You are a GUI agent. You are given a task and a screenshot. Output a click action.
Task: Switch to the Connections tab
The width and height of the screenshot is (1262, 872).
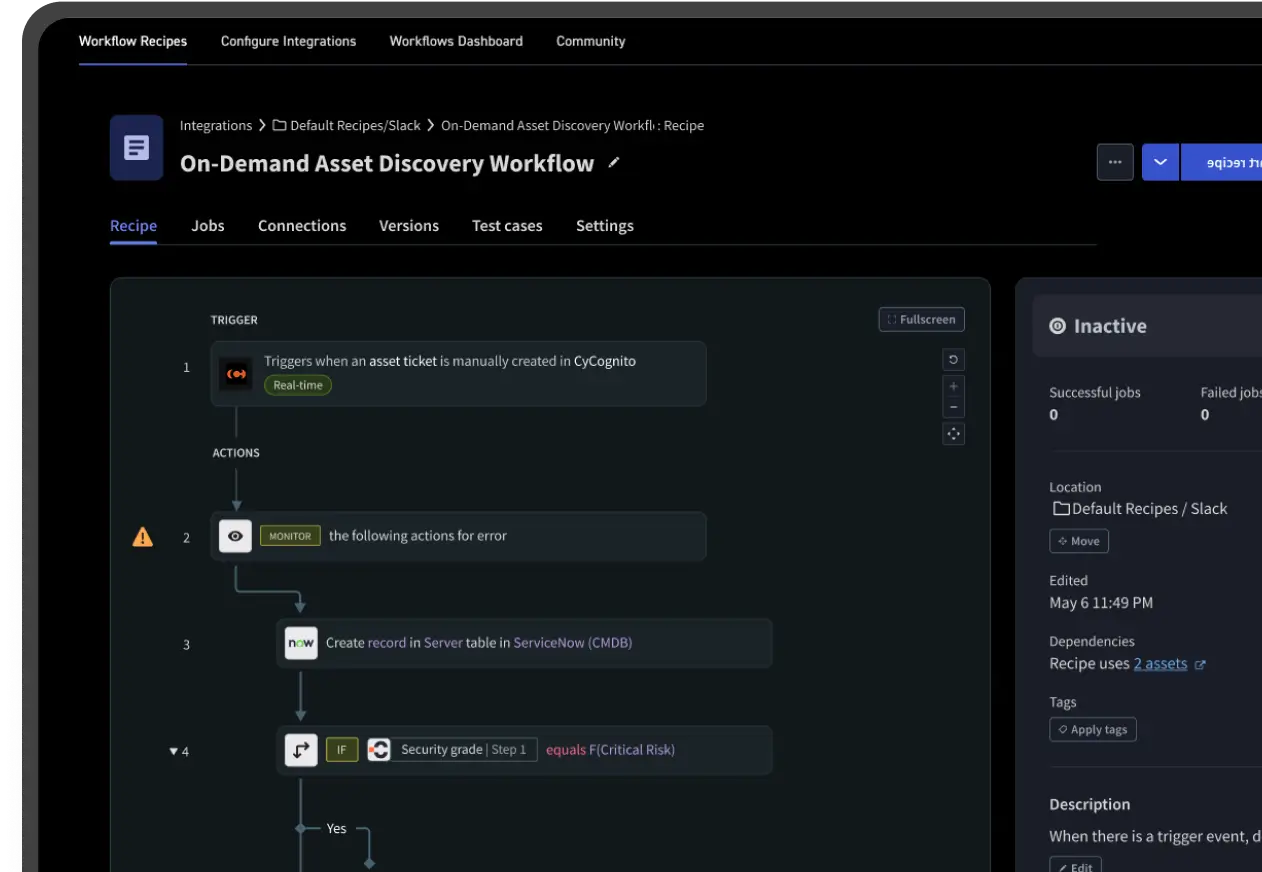(302, 225)
